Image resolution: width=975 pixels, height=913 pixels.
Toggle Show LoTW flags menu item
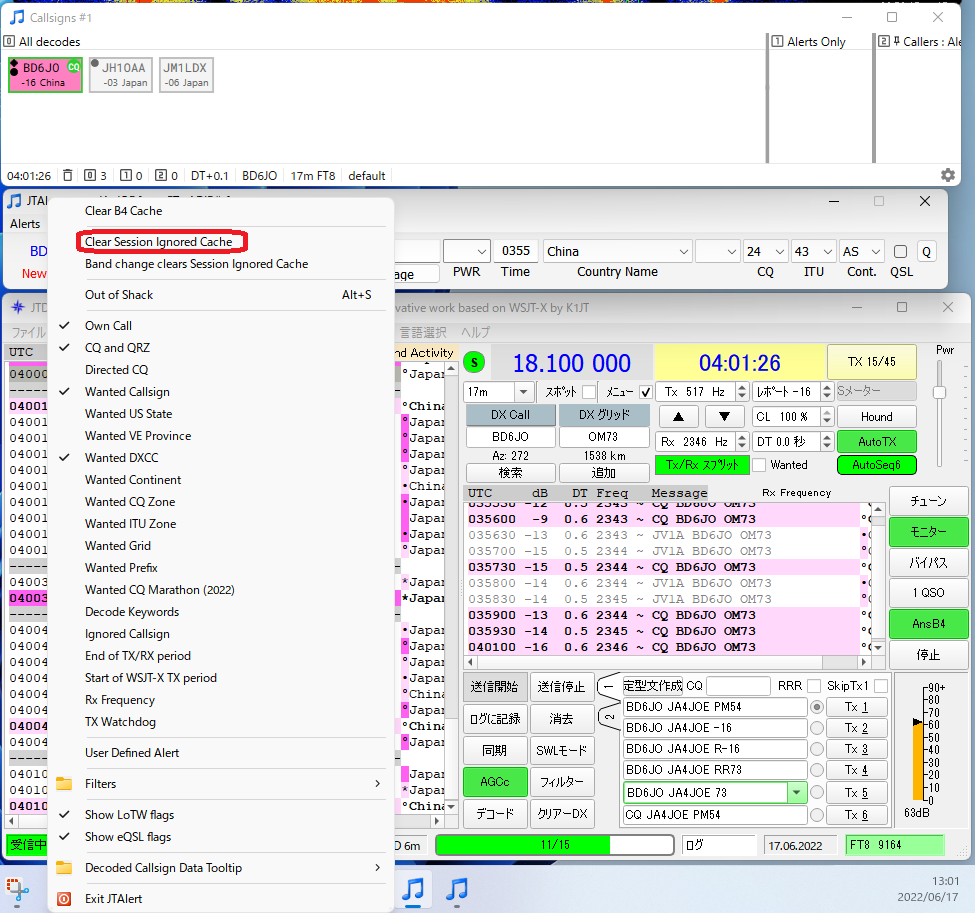[x=129, y=815]
